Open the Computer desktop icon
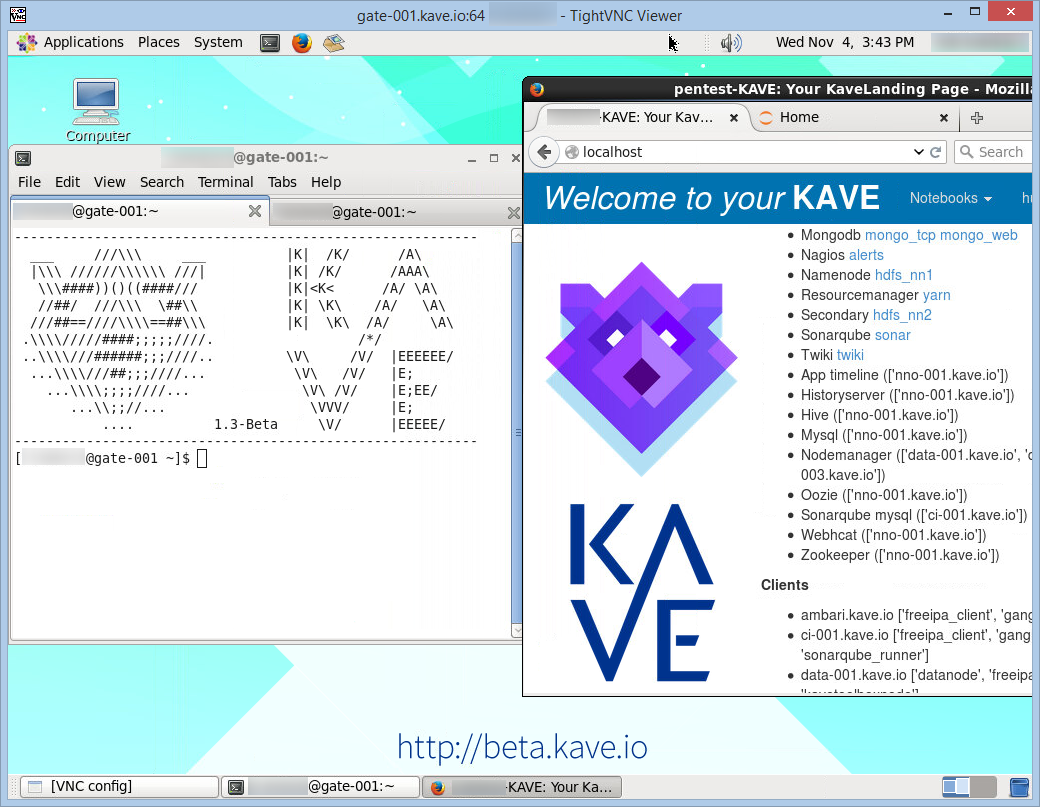 (97, 110)
